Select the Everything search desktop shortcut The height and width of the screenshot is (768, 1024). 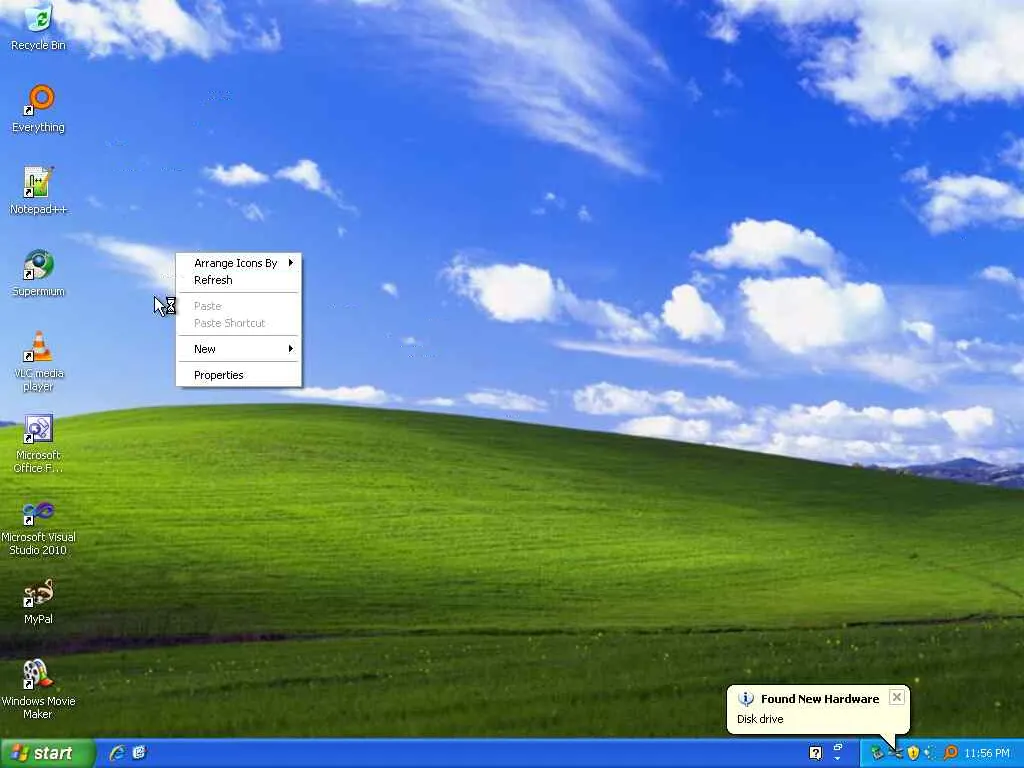point(39,109)
